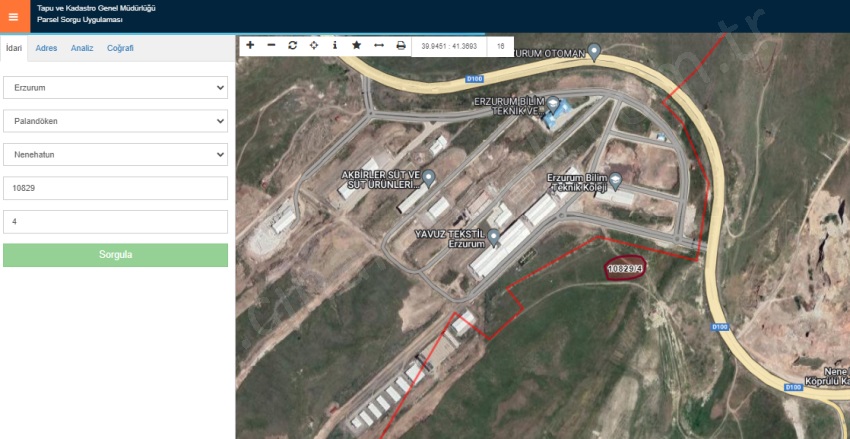Open the Erzurum province dropdown
Screen dimensions: 850x439
click(116, 87)
